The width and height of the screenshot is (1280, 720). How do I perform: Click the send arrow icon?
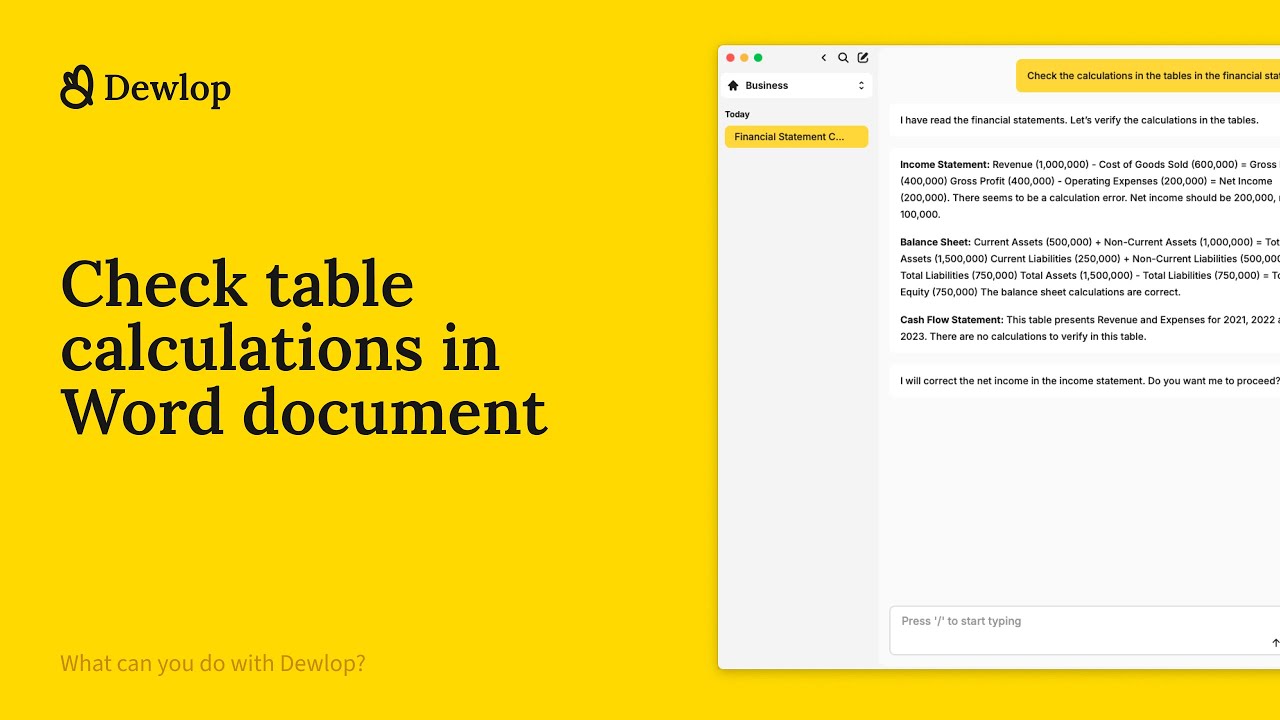point(1275,643)
